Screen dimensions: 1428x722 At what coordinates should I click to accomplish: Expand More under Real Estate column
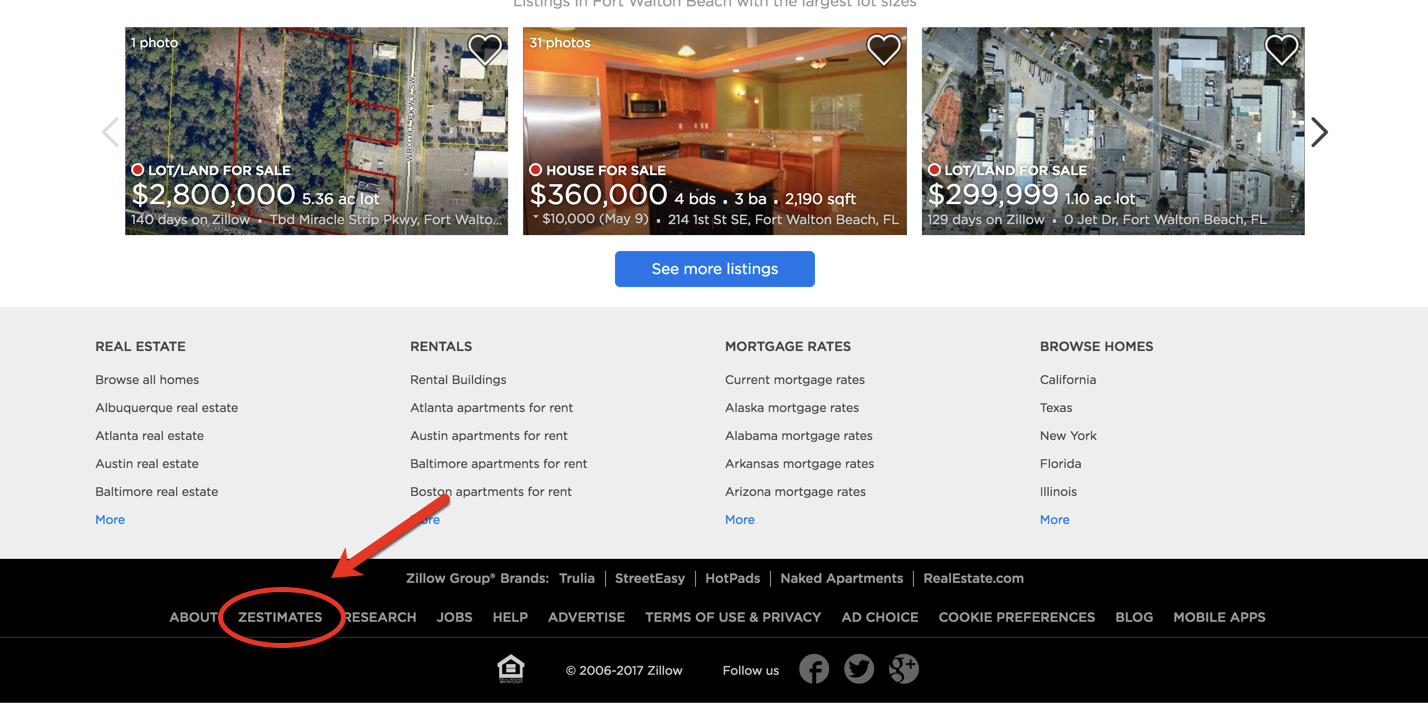click(x=110, y=520)
